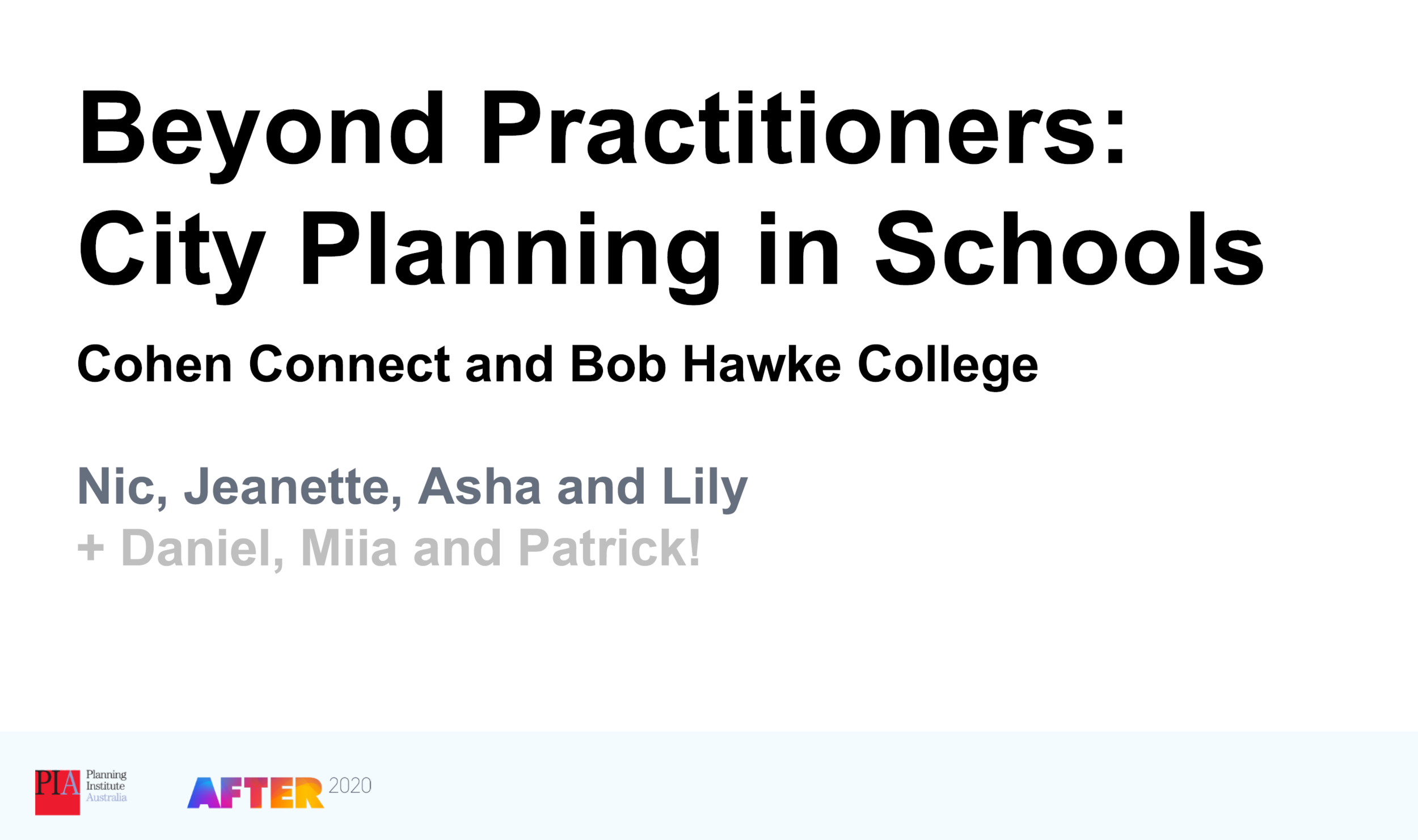Click the word "in" in the title
The width and height of the screenshot is (1418, 840).
798,250
